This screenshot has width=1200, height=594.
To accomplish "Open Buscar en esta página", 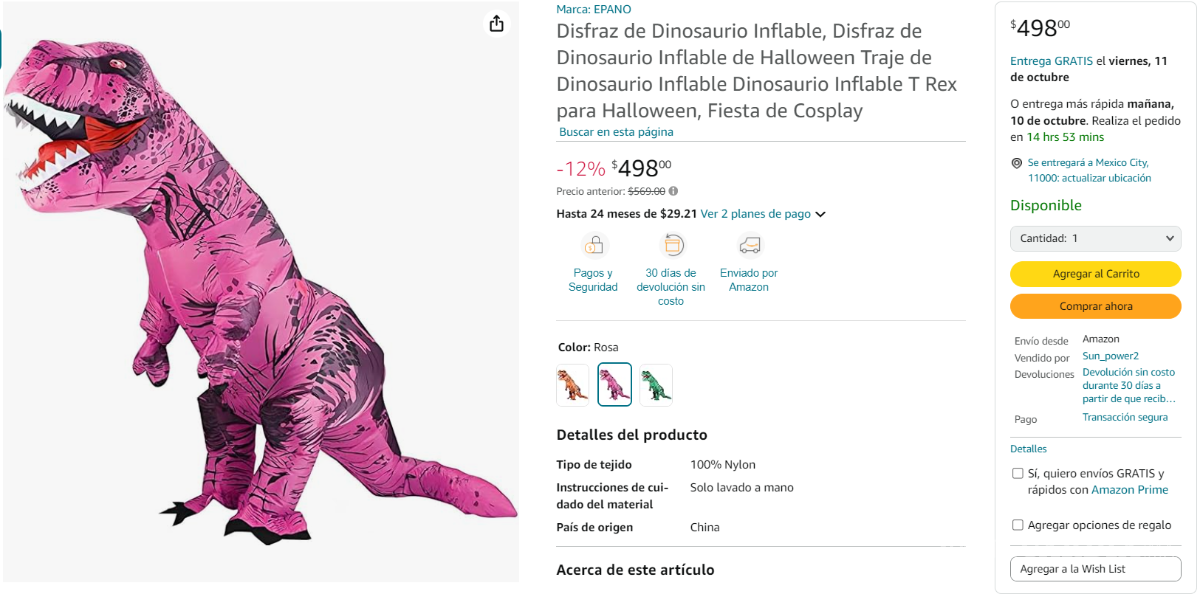I will point(616,131).
